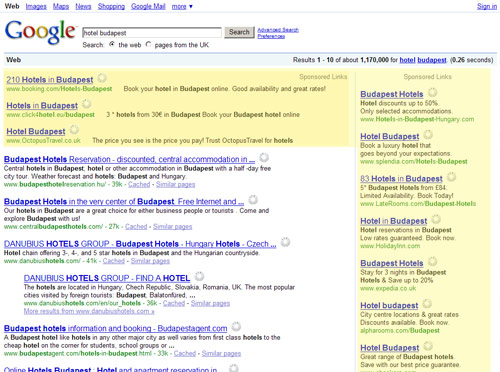Viewport: 500px width, 372px height.
Task: Open Images in top navigation
Action: [x=36, y=6]
